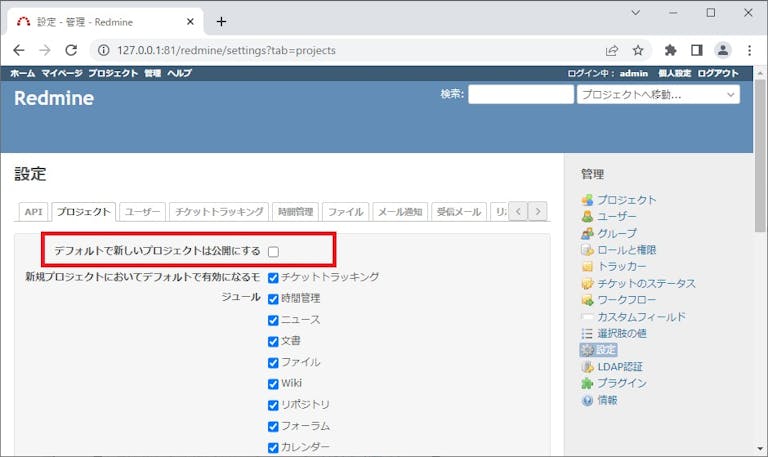
Task: Open the 時間管理 settings tab
Action: 295,212
